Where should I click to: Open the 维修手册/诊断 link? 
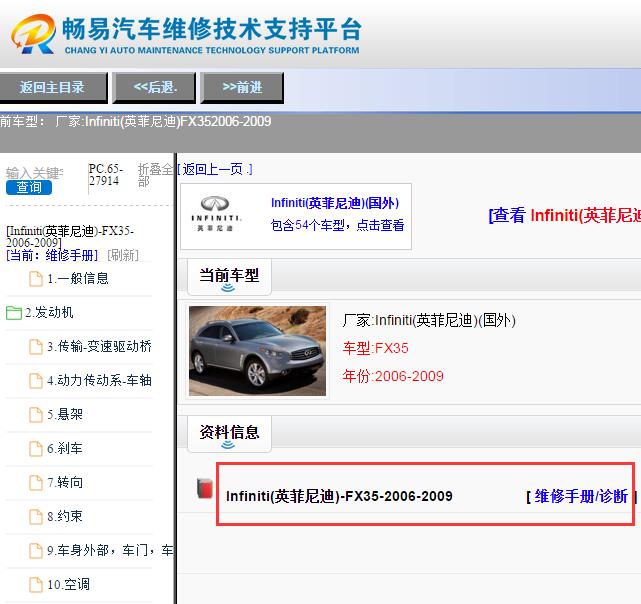click(x=581, y=496)
